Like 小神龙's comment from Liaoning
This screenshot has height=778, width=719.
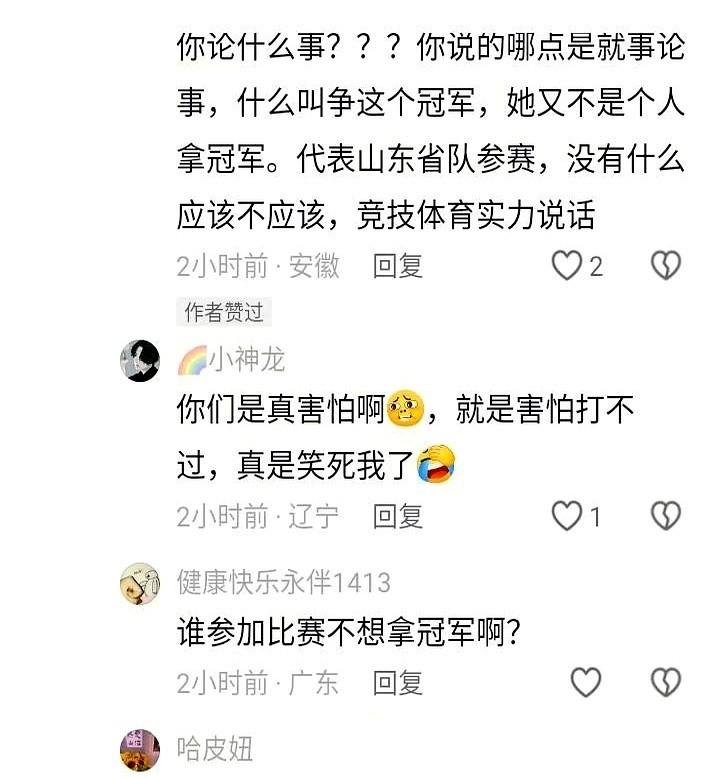(x=567, y=516)
